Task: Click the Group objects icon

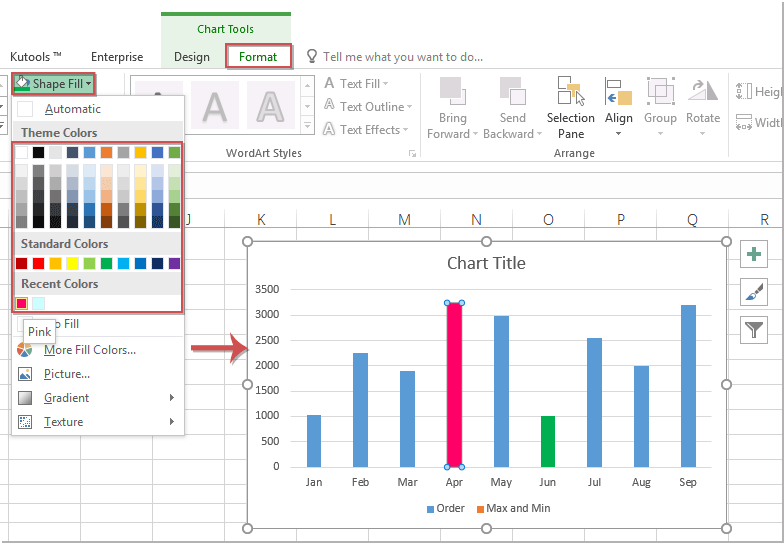Action: click(x=660, y=91)
